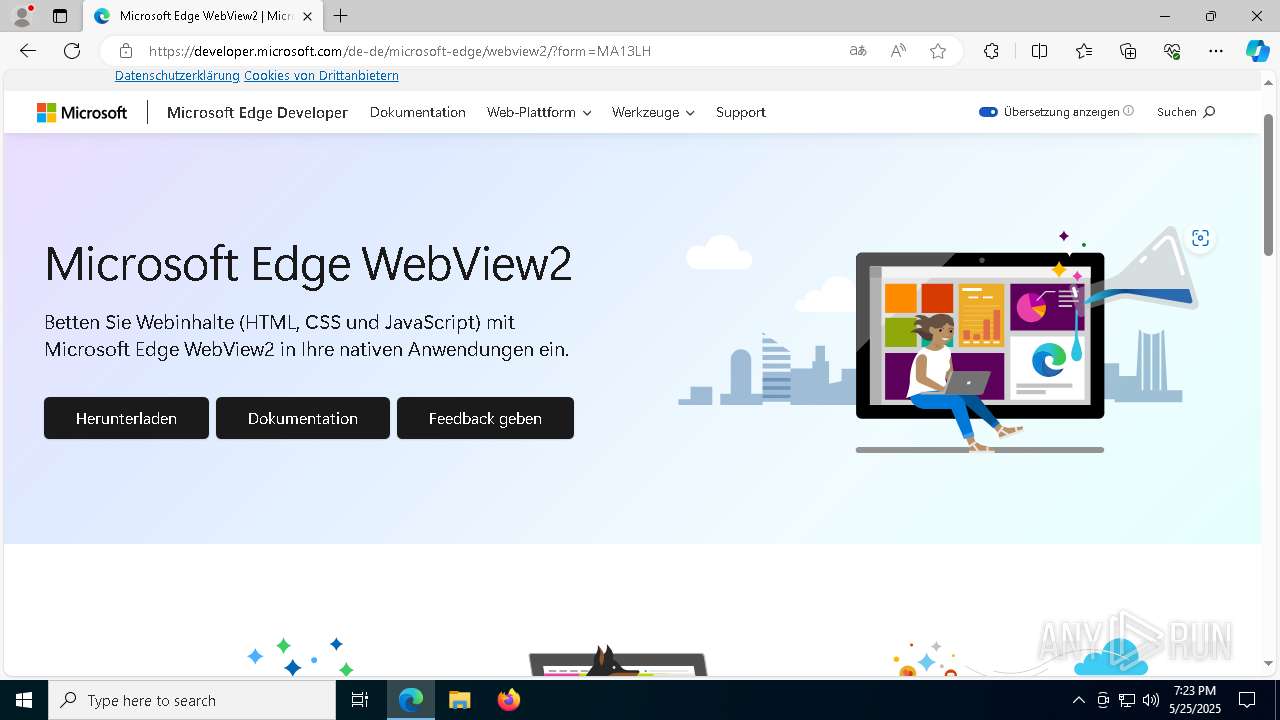Activate the Read aloud icon

click(898, 51)
